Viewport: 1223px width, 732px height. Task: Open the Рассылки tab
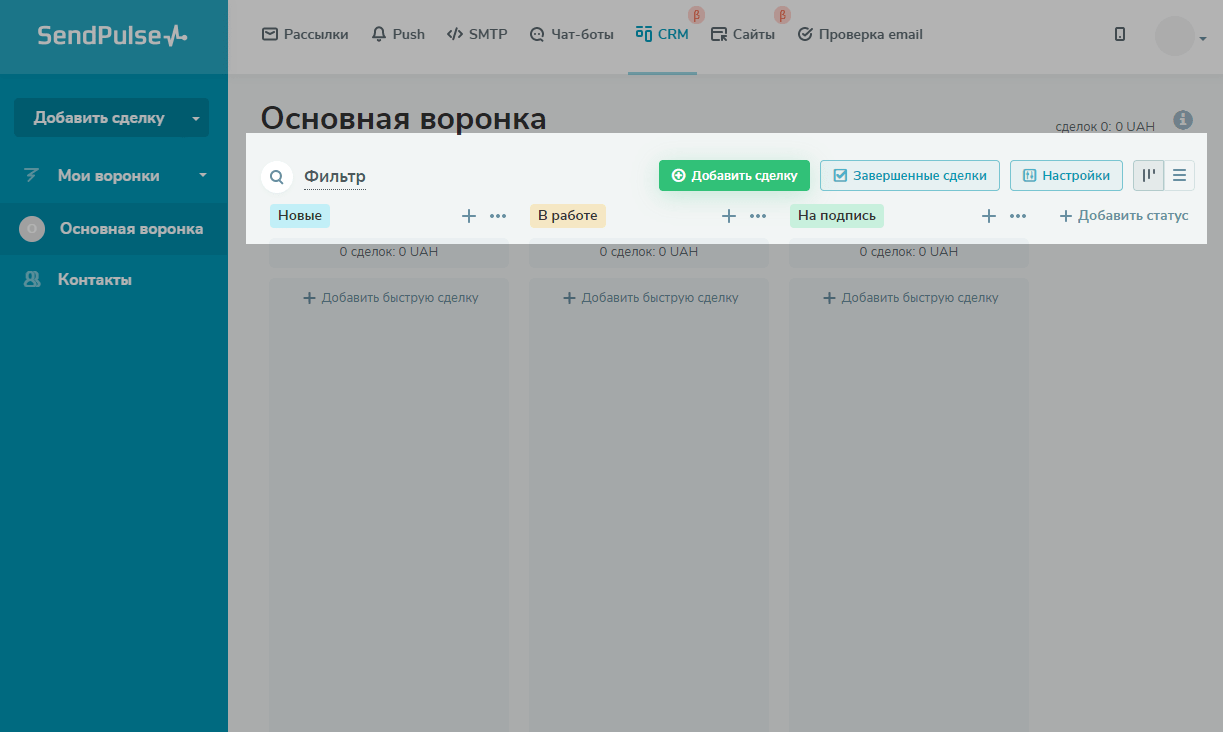coord(305,35)
